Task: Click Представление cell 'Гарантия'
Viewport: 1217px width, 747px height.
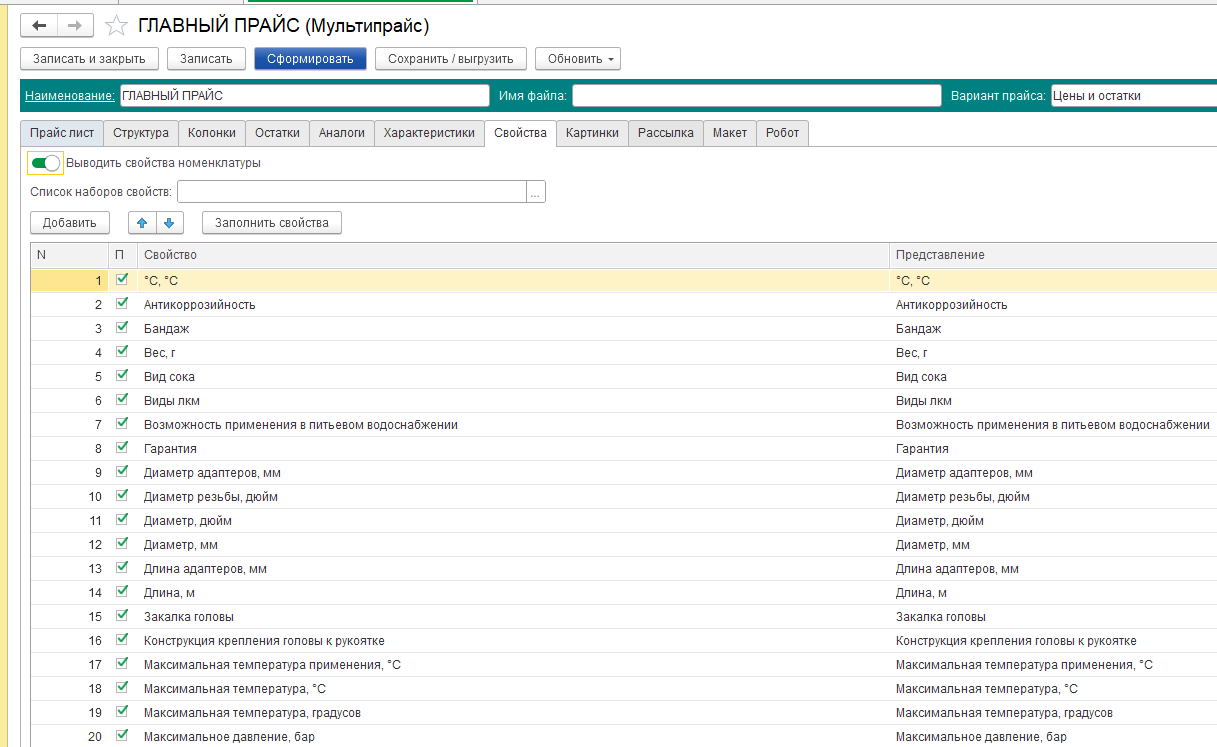Action: pos(1053,448)
